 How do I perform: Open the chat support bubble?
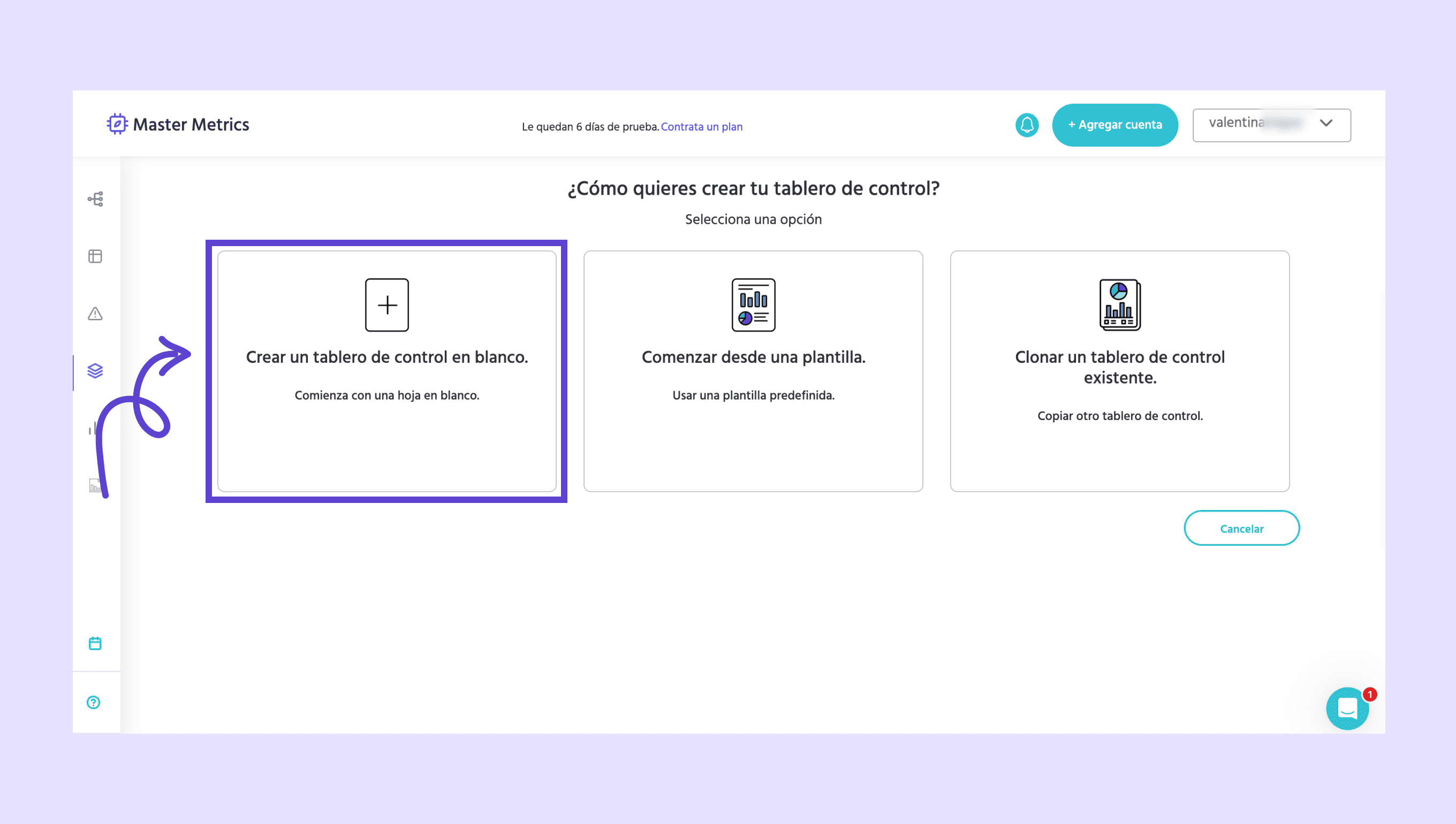1347,708
